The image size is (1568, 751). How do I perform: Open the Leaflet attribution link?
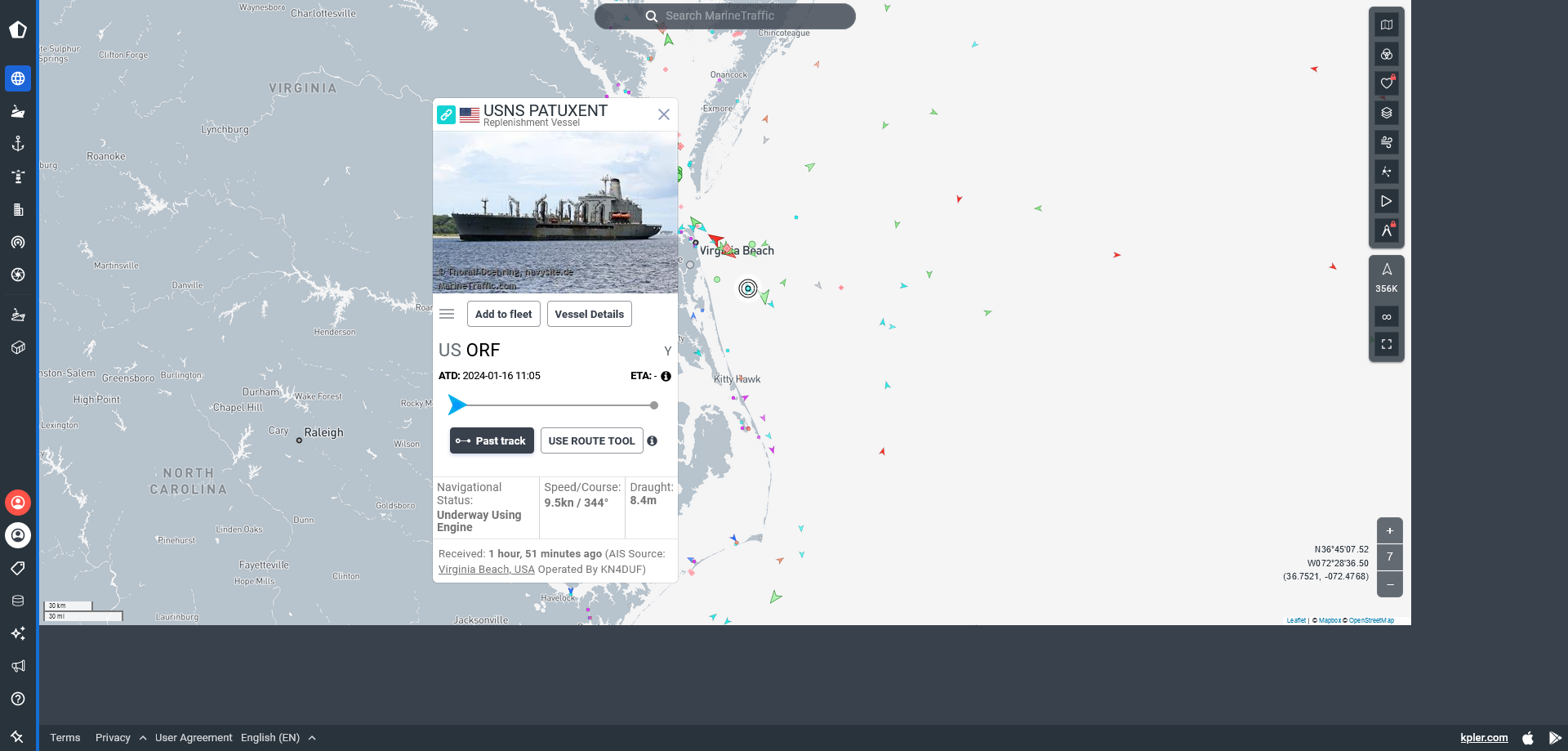tap(1296, 620)
